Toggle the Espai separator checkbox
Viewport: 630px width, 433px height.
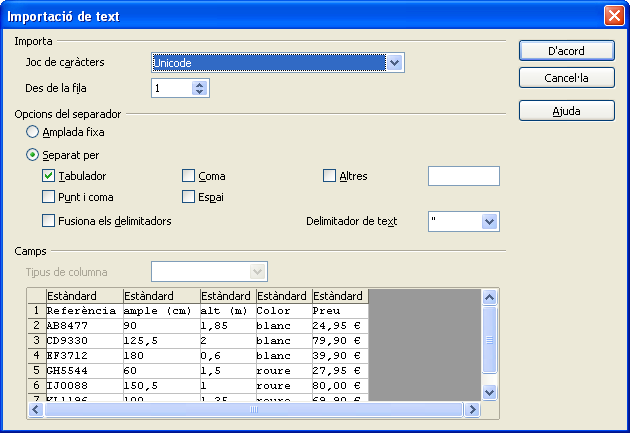[x=189, y=197]
